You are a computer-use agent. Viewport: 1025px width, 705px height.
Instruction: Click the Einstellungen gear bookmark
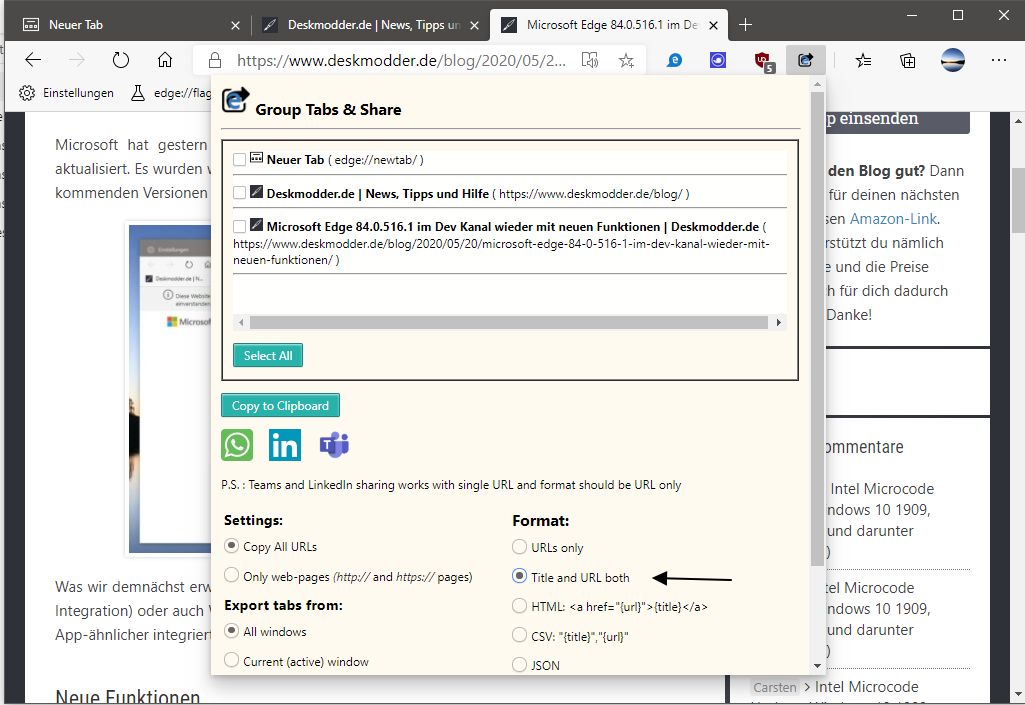coord(66,93)
